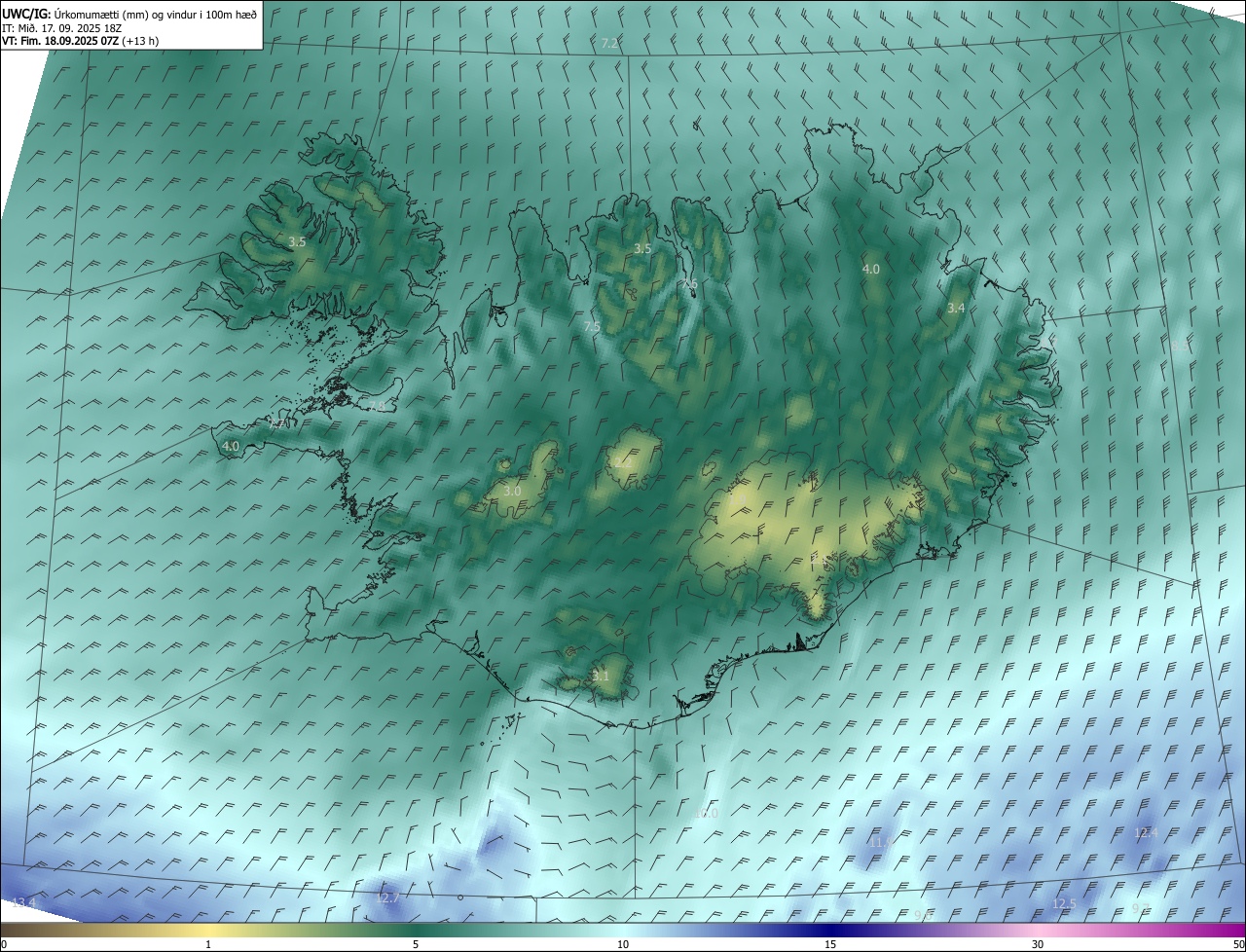Click the 12.4 value over the southeast sea
Screen dimensions: 1246x952
click(1147, 832)
